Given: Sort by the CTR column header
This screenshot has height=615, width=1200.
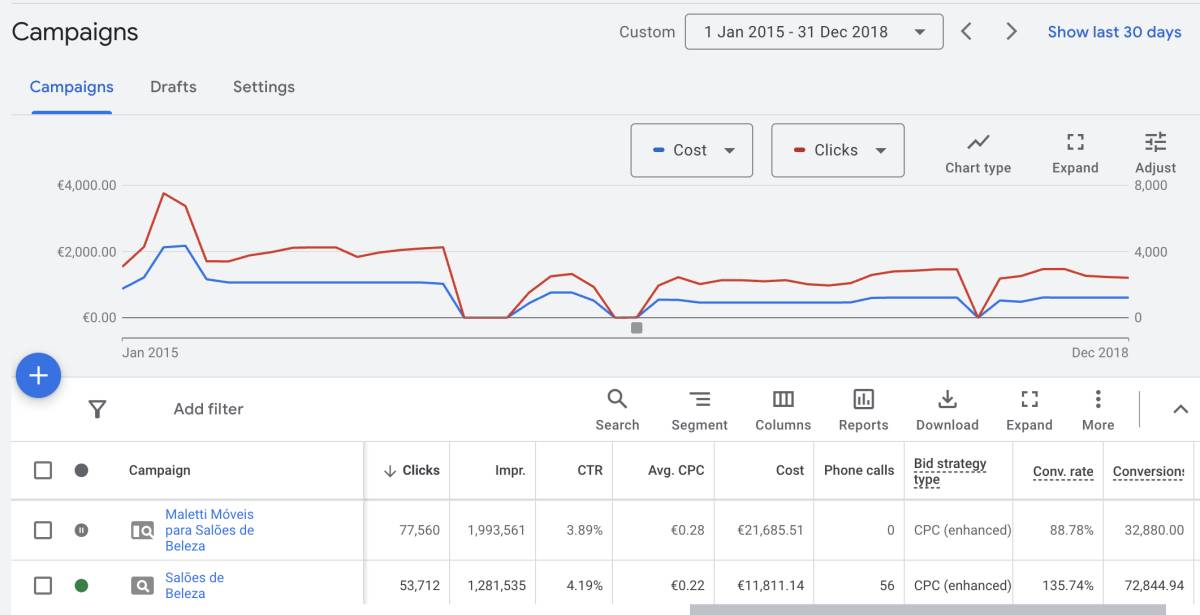Looking at the screenshot, I should click(590, 470).
